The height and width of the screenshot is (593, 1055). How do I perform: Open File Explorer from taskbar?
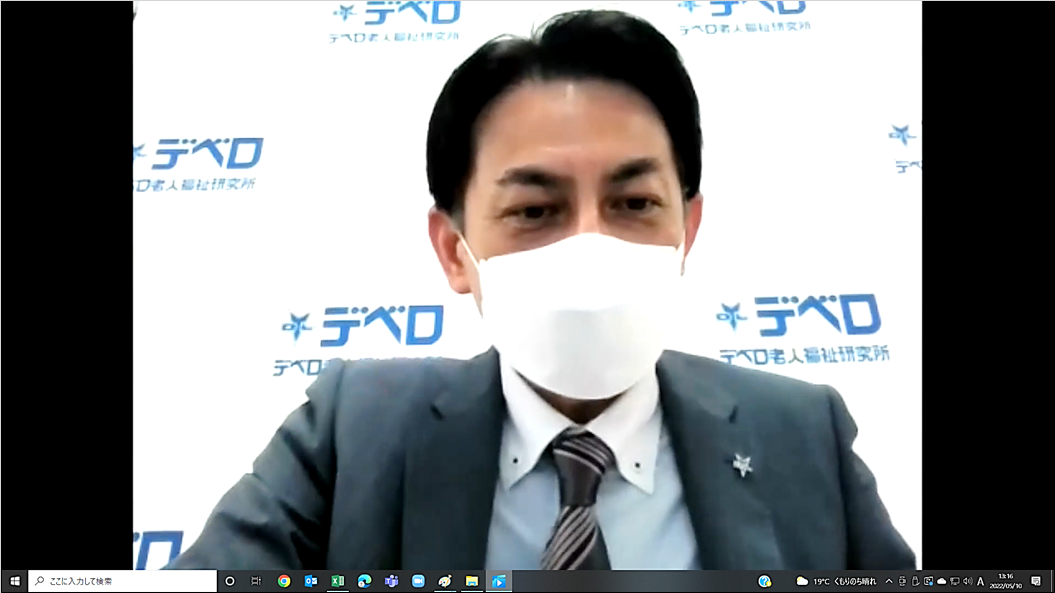coord(472,581)
